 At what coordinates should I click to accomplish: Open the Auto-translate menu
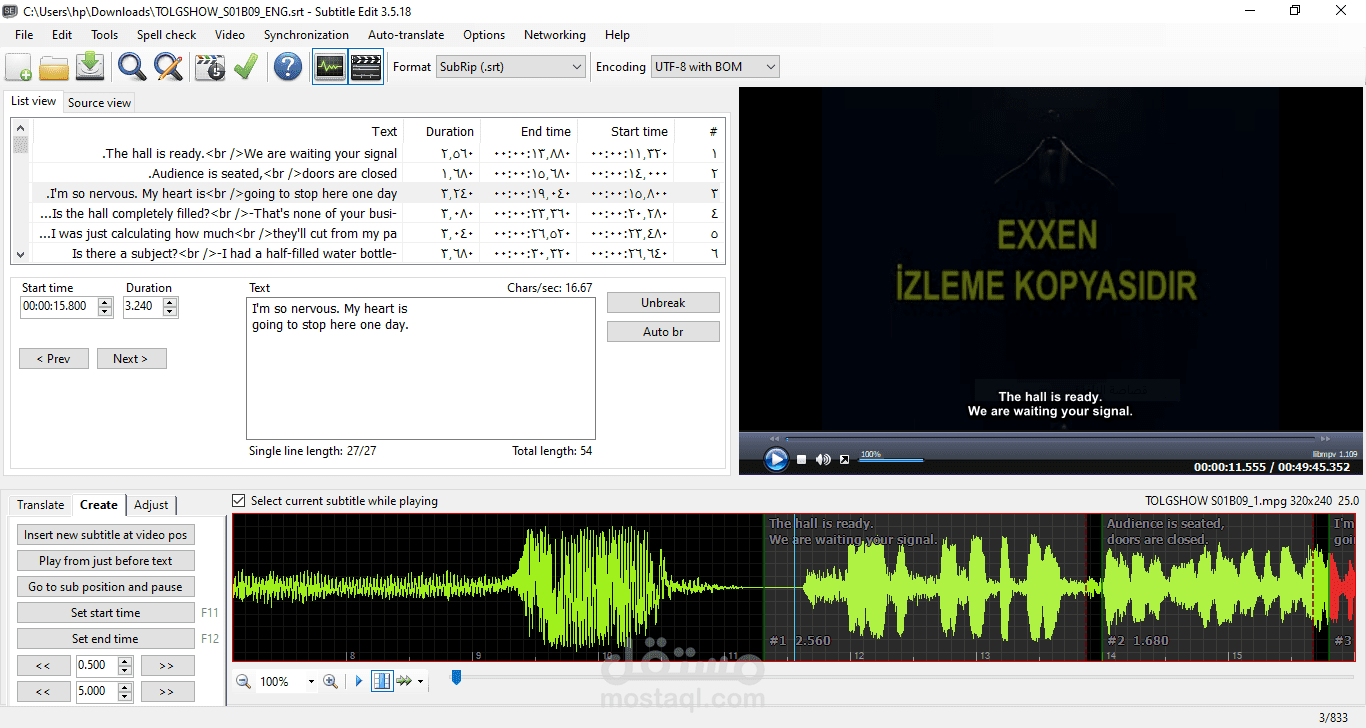point(406,34)
